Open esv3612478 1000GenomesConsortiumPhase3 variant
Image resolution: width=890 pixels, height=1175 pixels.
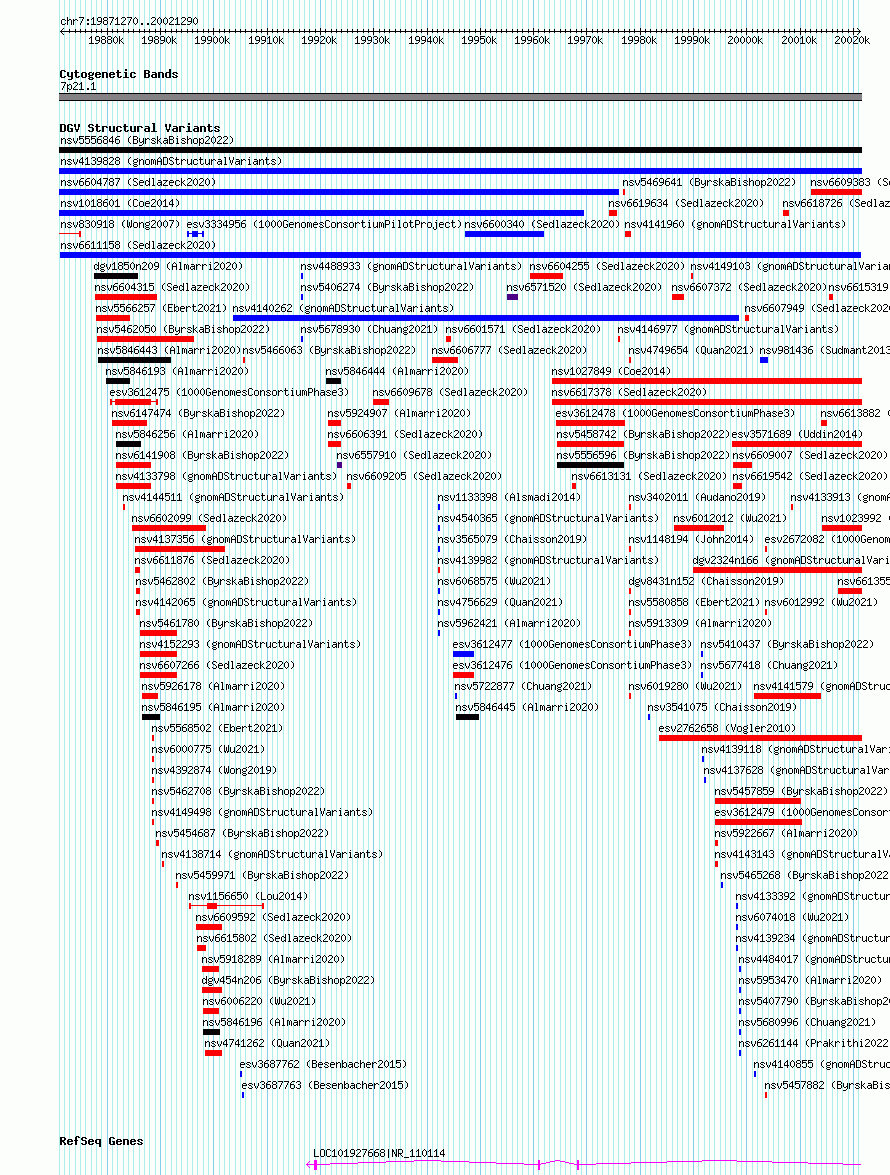675,413
